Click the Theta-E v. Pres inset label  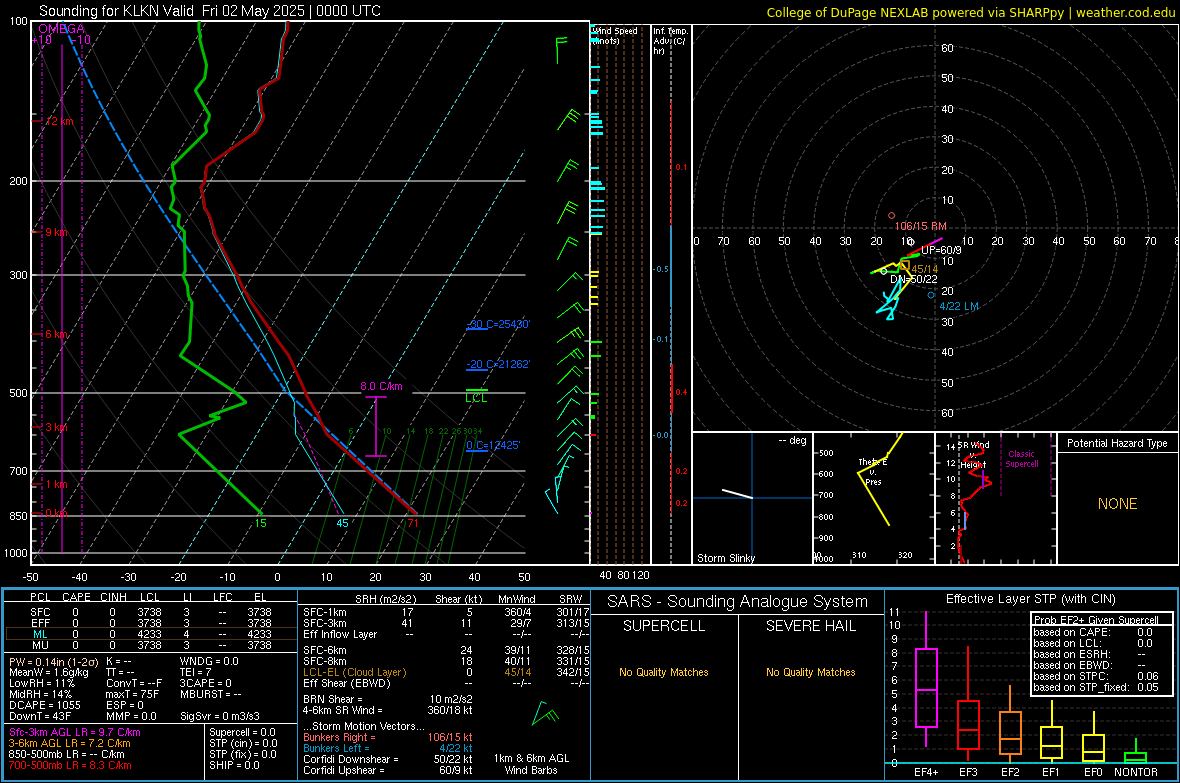coord(872,471)
